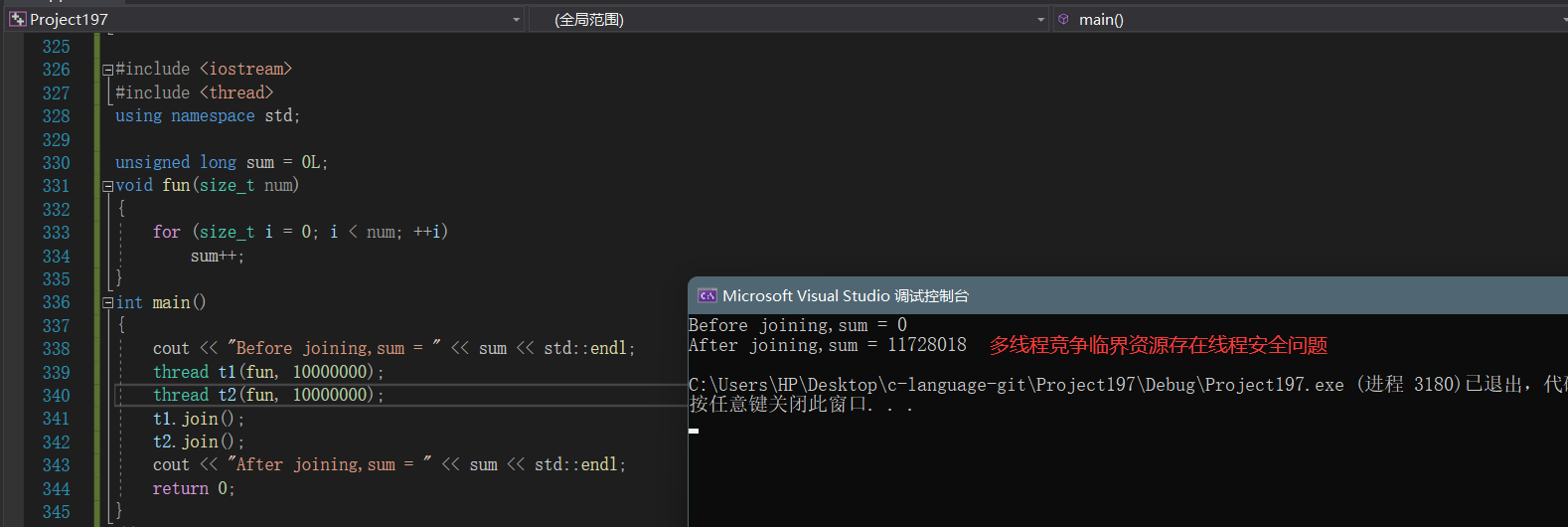This screenshot has width=1568, height=527.
Task: Collapse the main function at line 336
Action: pos(107,302)
